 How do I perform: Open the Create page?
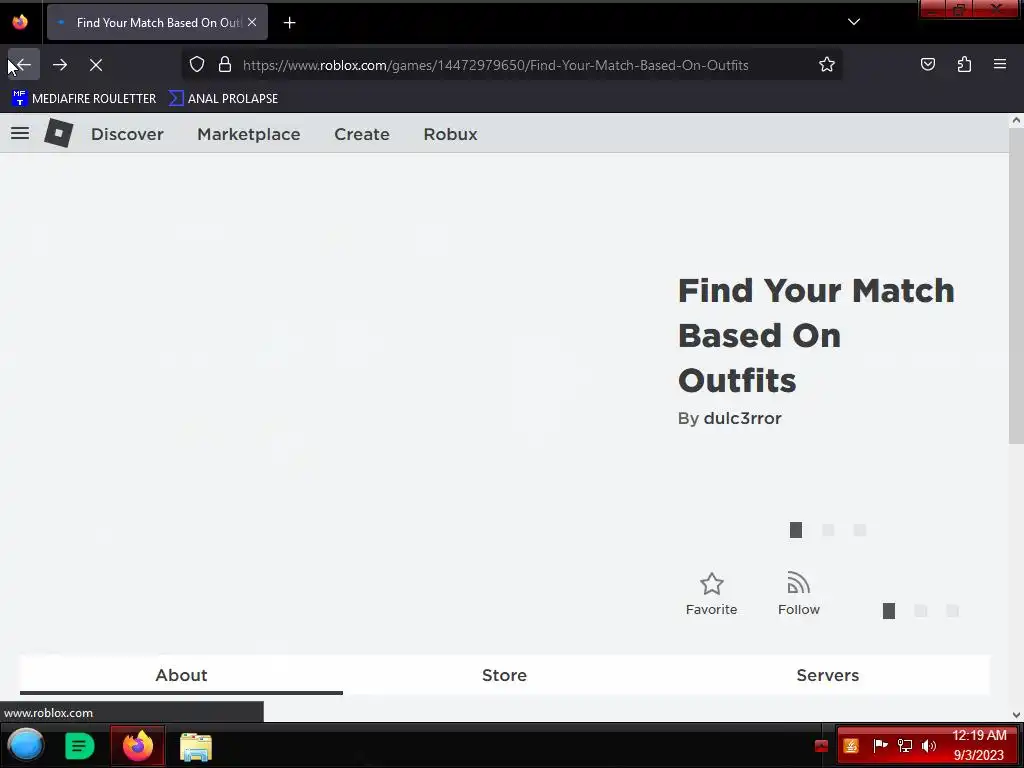[x=362, y=135]
